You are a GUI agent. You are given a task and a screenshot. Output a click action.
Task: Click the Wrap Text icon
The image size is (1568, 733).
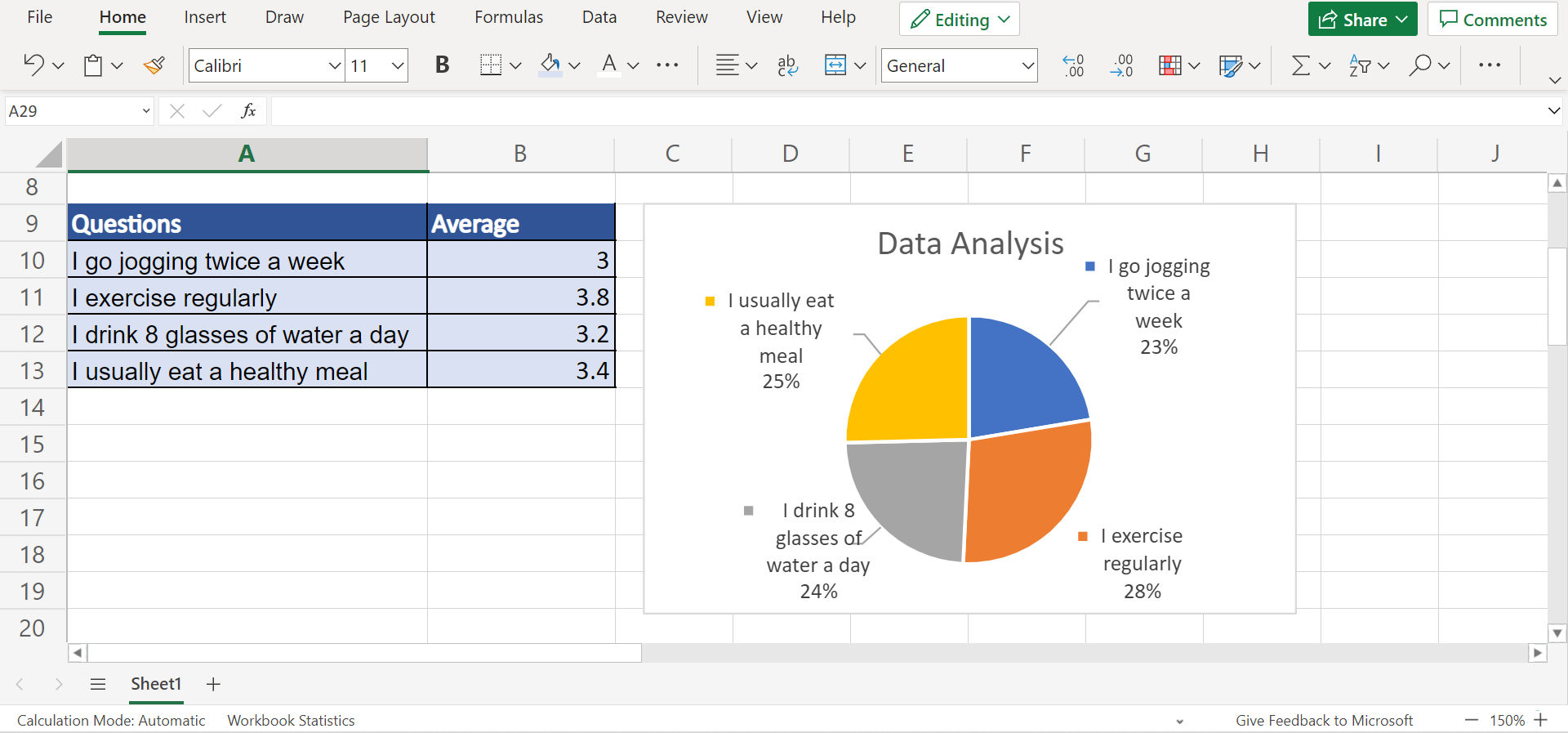(x=787, y=65)
